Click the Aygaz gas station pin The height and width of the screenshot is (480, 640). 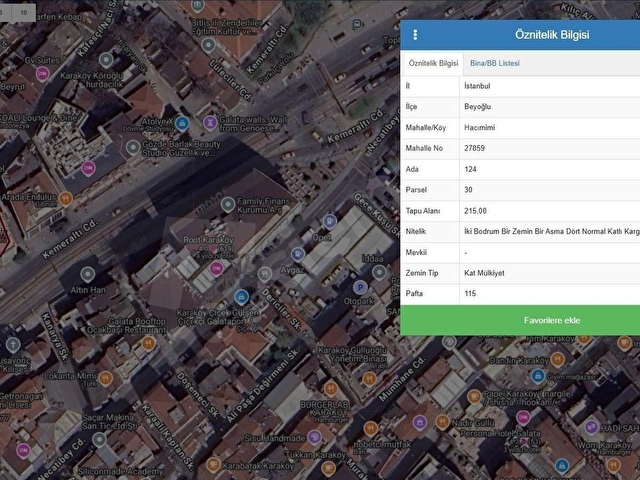tap(298, 254)
